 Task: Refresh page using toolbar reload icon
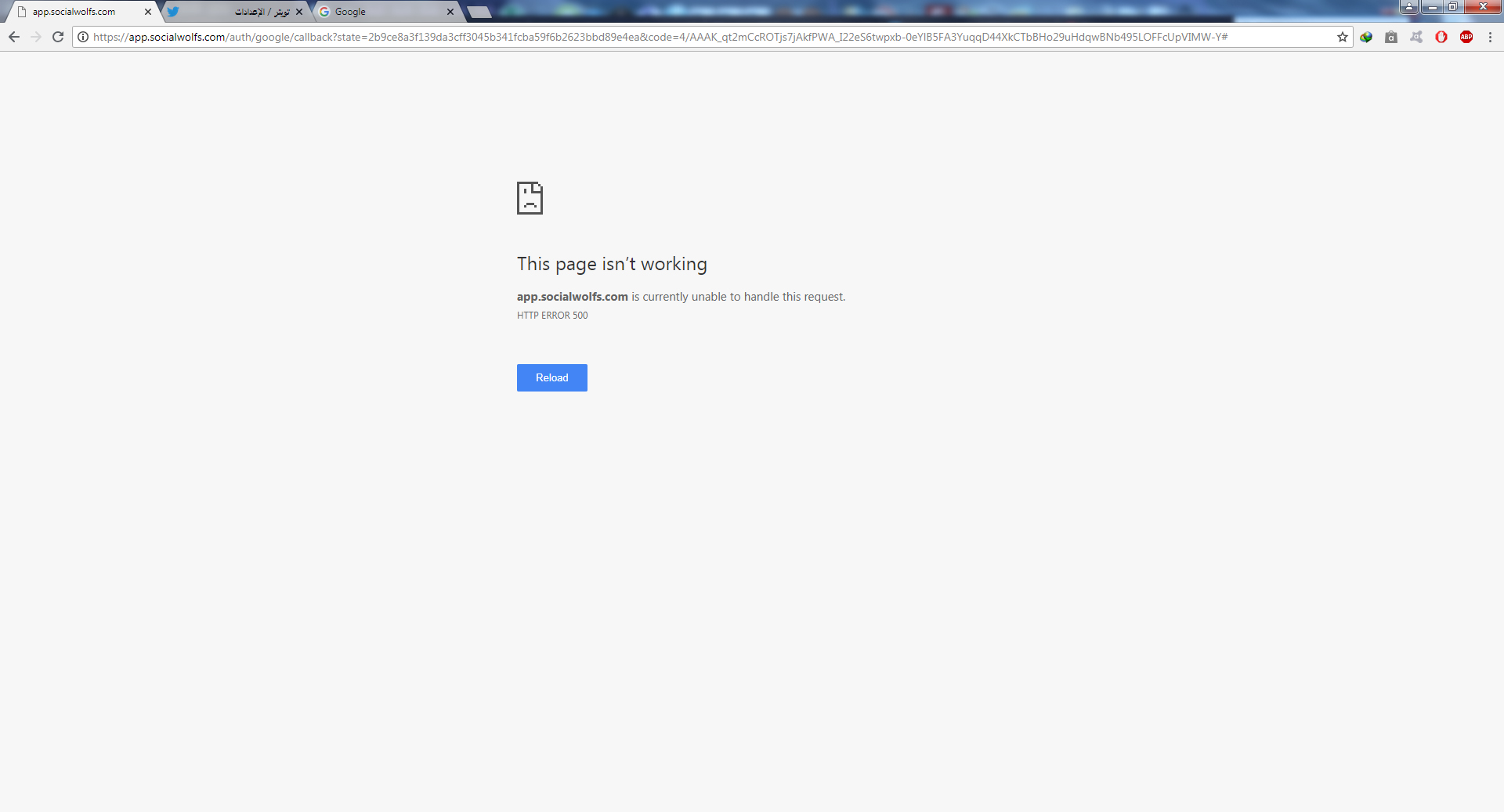click(x=58, y=37)
